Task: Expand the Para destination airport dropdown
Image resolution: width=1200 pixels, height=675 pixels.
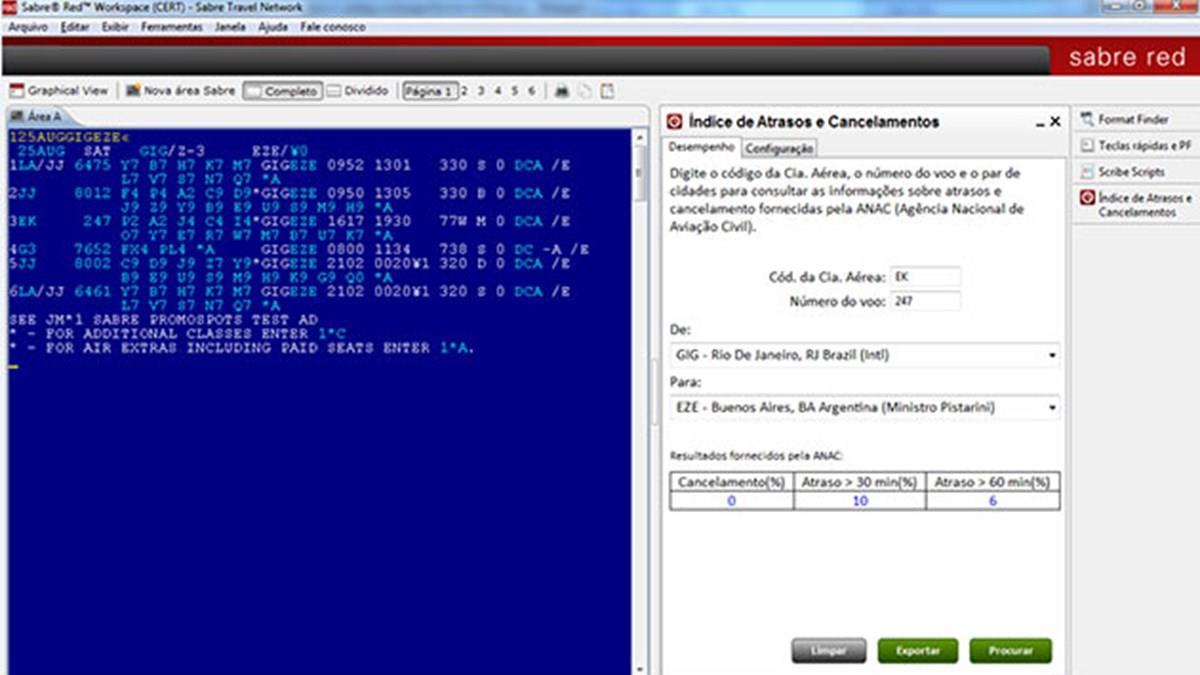Action: (1051, 408)
